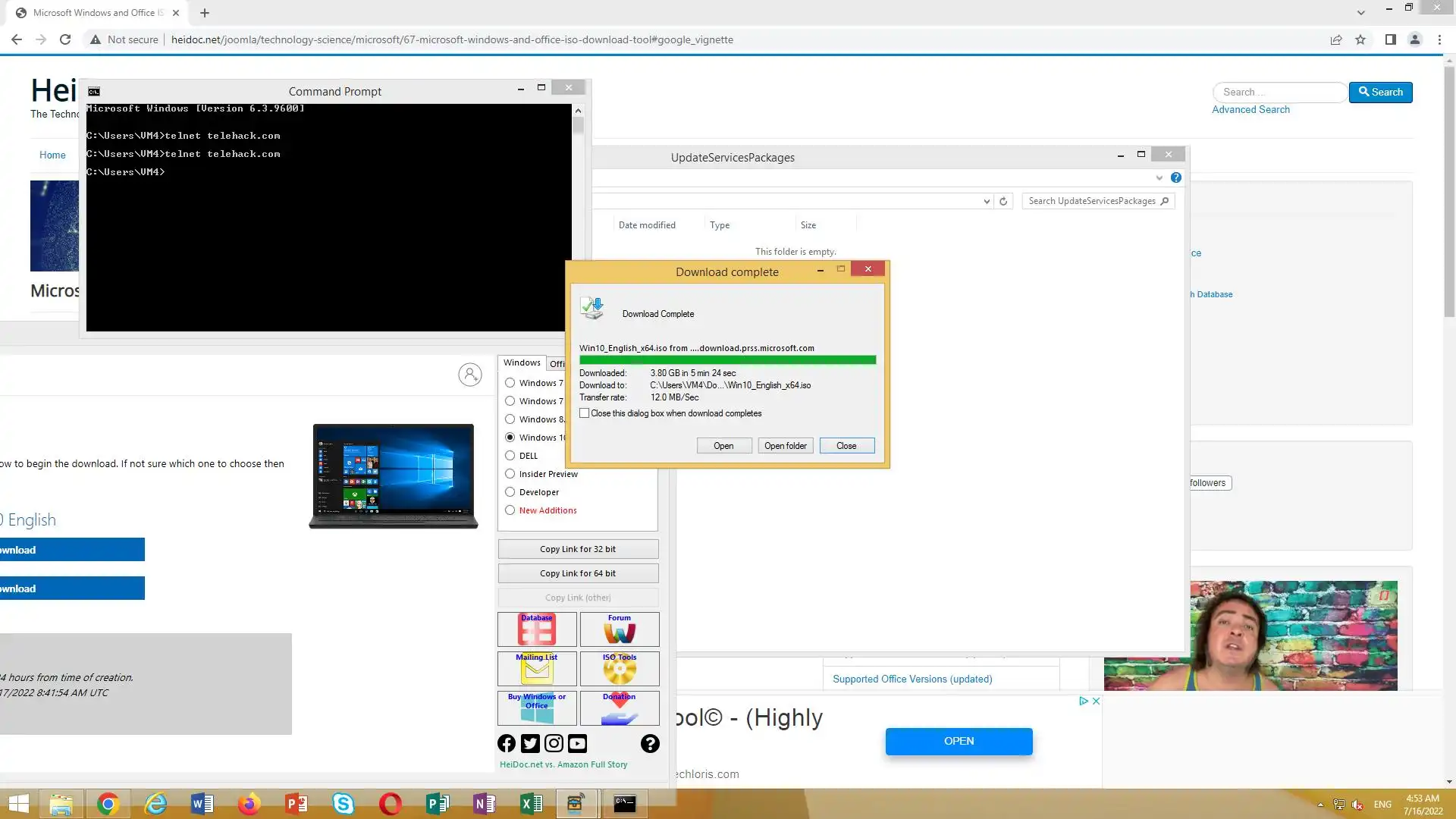Open the Twitter icon link
The width and height of the screenshot is (1456, 819).
pyautogui.click(x=530, y=744)
